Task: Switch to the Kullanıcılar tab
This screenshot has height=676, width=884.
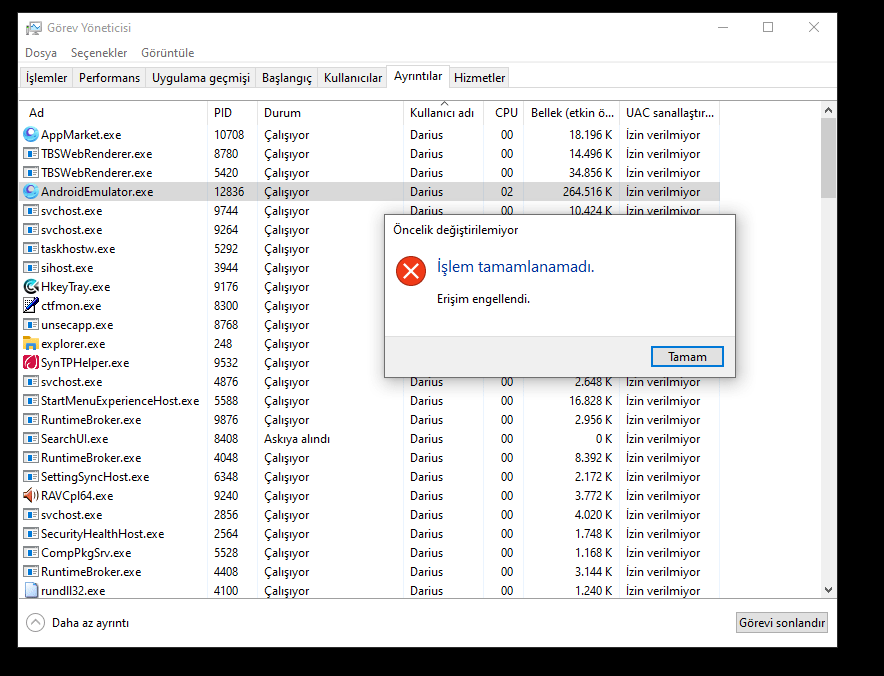Action: pos(353,78)
